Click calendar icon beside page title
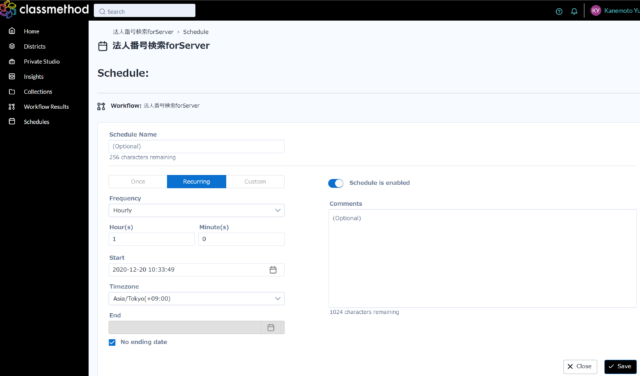The image size is (640, 376). tap(103, 46)
